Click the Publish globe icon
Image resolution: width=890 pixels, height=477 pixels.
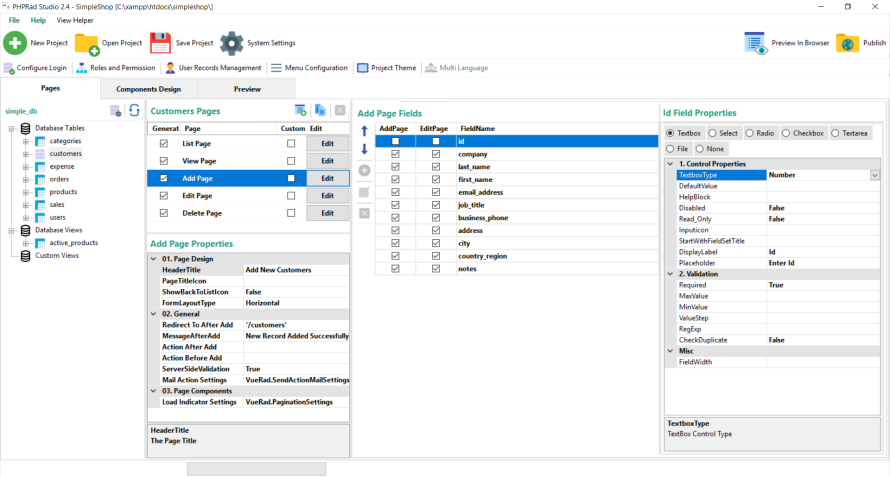pos(847,43)
